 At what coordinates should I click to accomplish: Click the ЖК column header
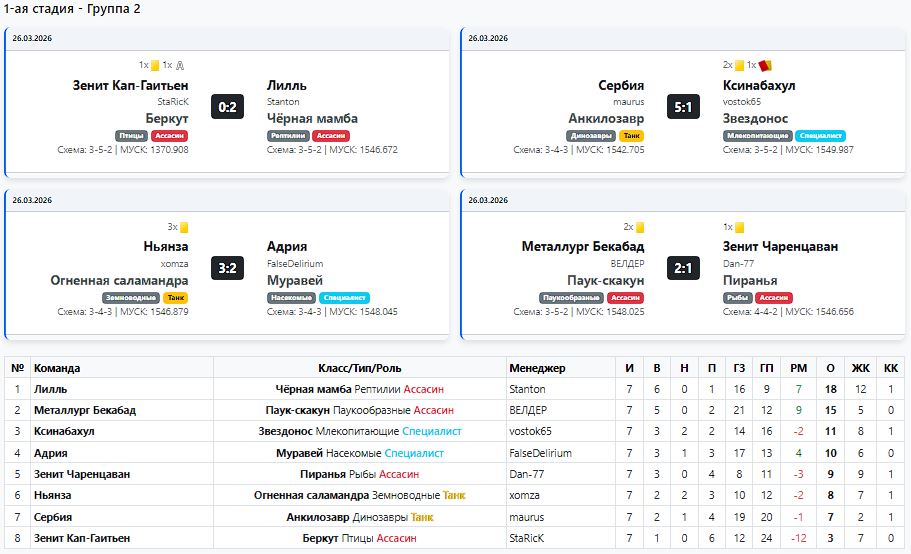point(859,368)
